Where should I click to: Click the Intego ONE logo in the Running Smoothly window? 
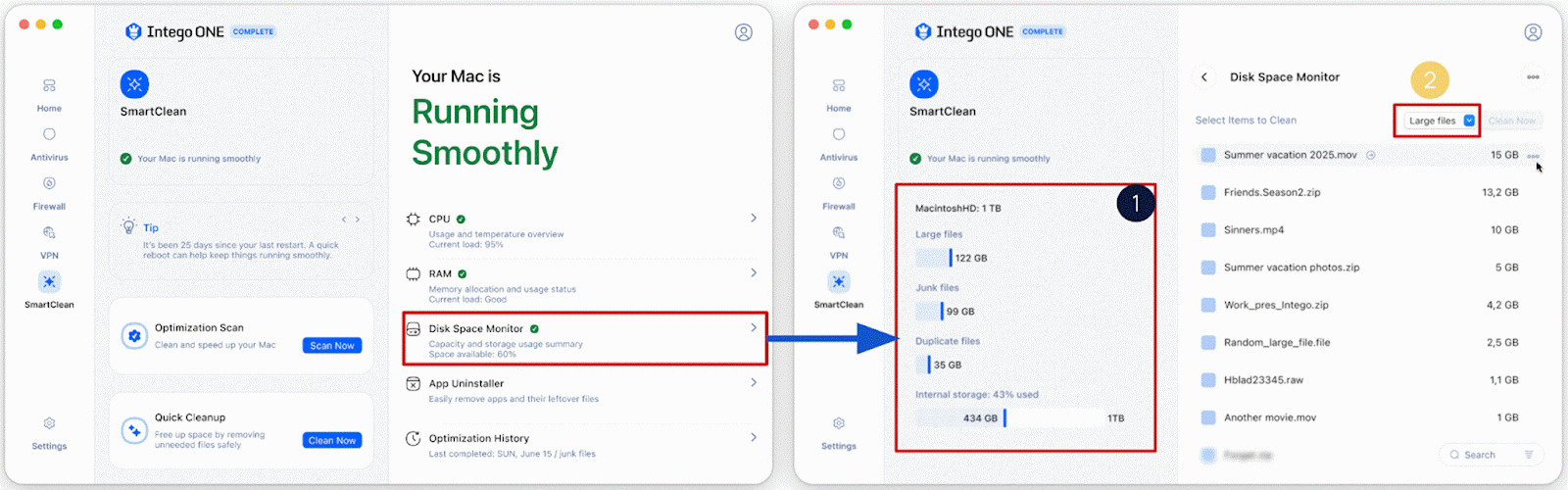(175, 31)
